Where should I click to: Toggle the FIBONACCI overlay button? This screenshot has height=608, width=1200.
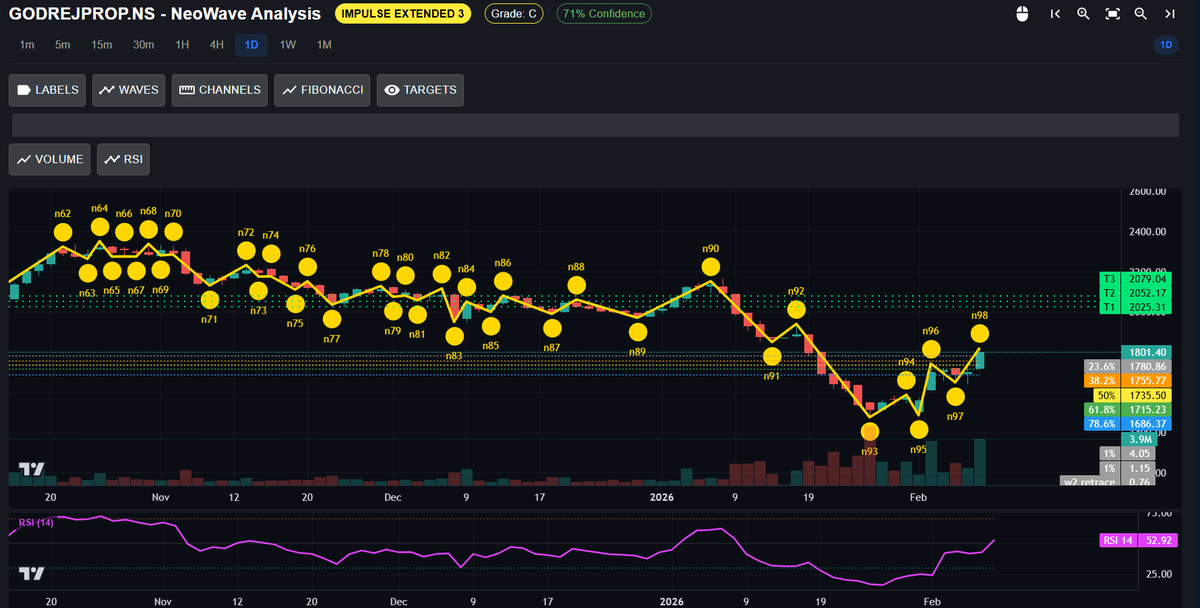pyautogui.click(x=323, y=90)
